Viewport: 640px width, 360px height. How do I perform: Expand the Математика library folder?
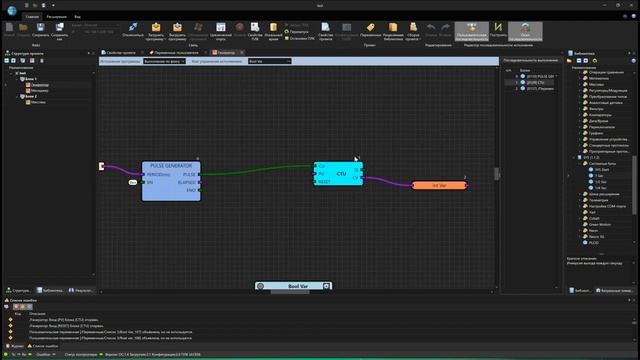point(579,78)
